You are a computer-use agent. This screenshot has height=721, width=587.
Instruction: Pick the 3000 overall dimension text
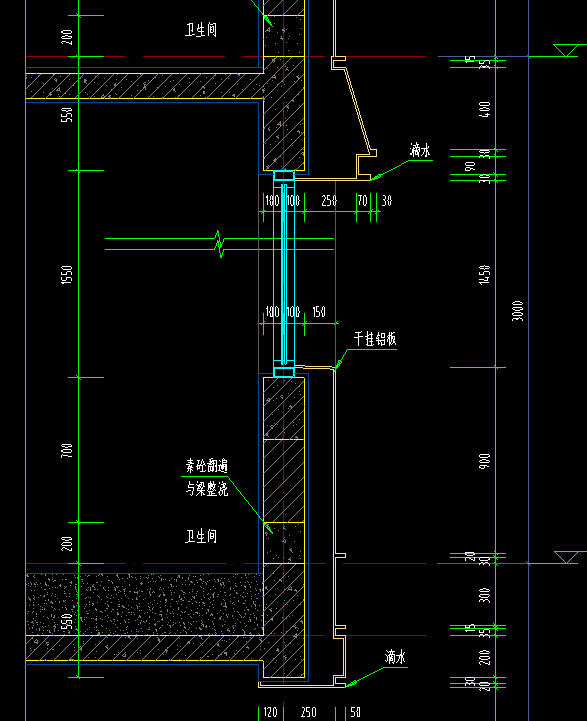click(518, 311)
